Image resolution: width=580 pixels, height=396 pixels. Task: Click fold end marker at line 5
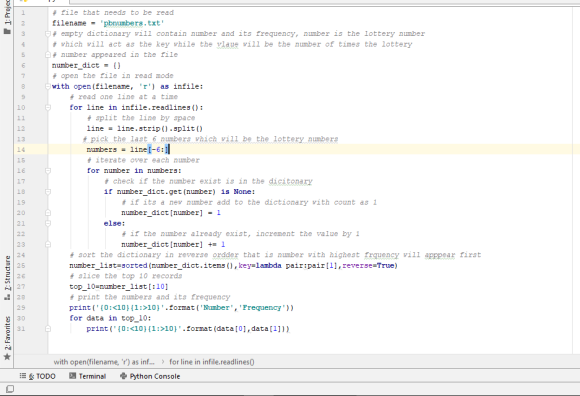point(48,55)
